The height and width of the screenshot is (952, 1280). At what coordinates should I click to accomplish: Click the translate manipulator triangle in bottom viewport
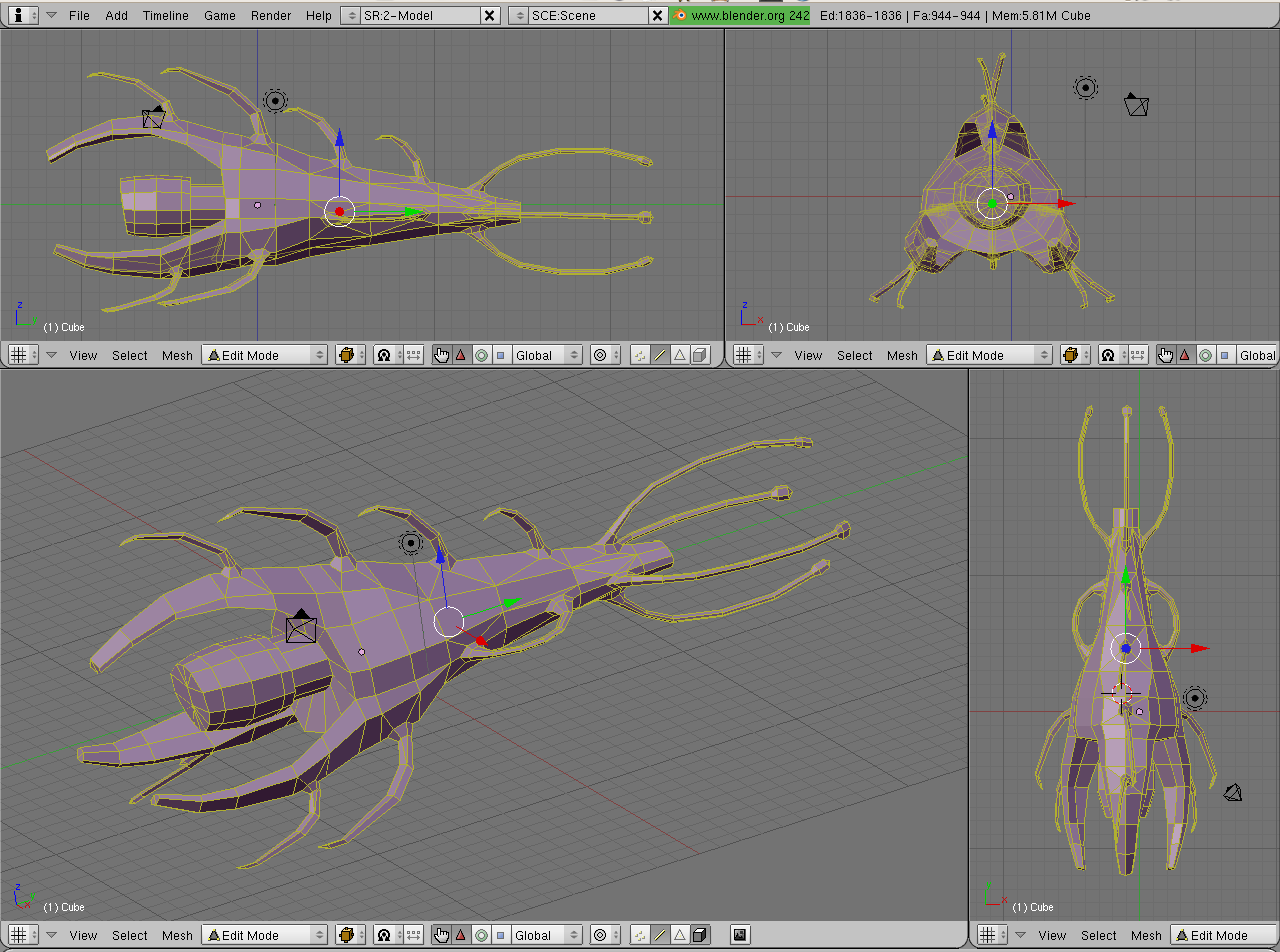[461, 935]
